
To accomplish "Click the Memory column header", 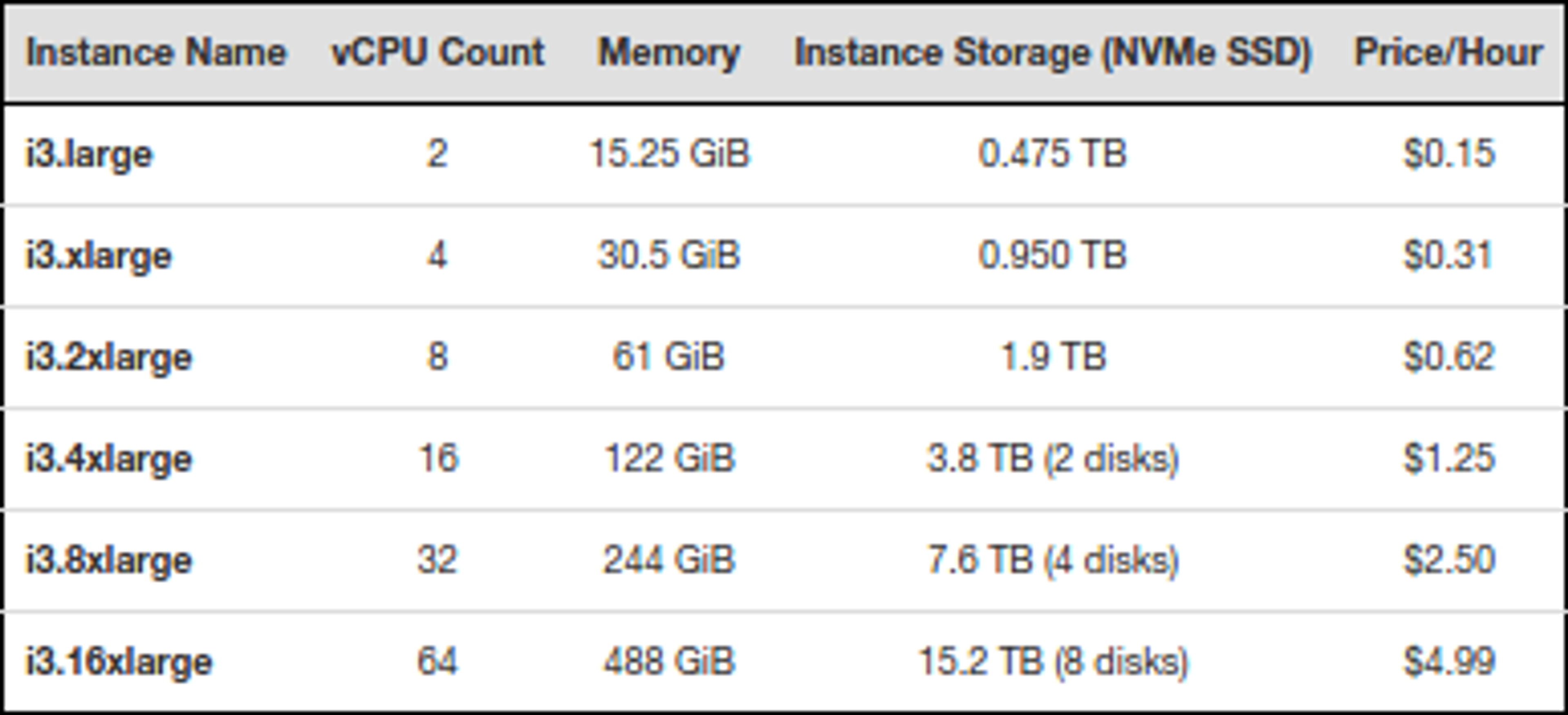I will point(669,52).
